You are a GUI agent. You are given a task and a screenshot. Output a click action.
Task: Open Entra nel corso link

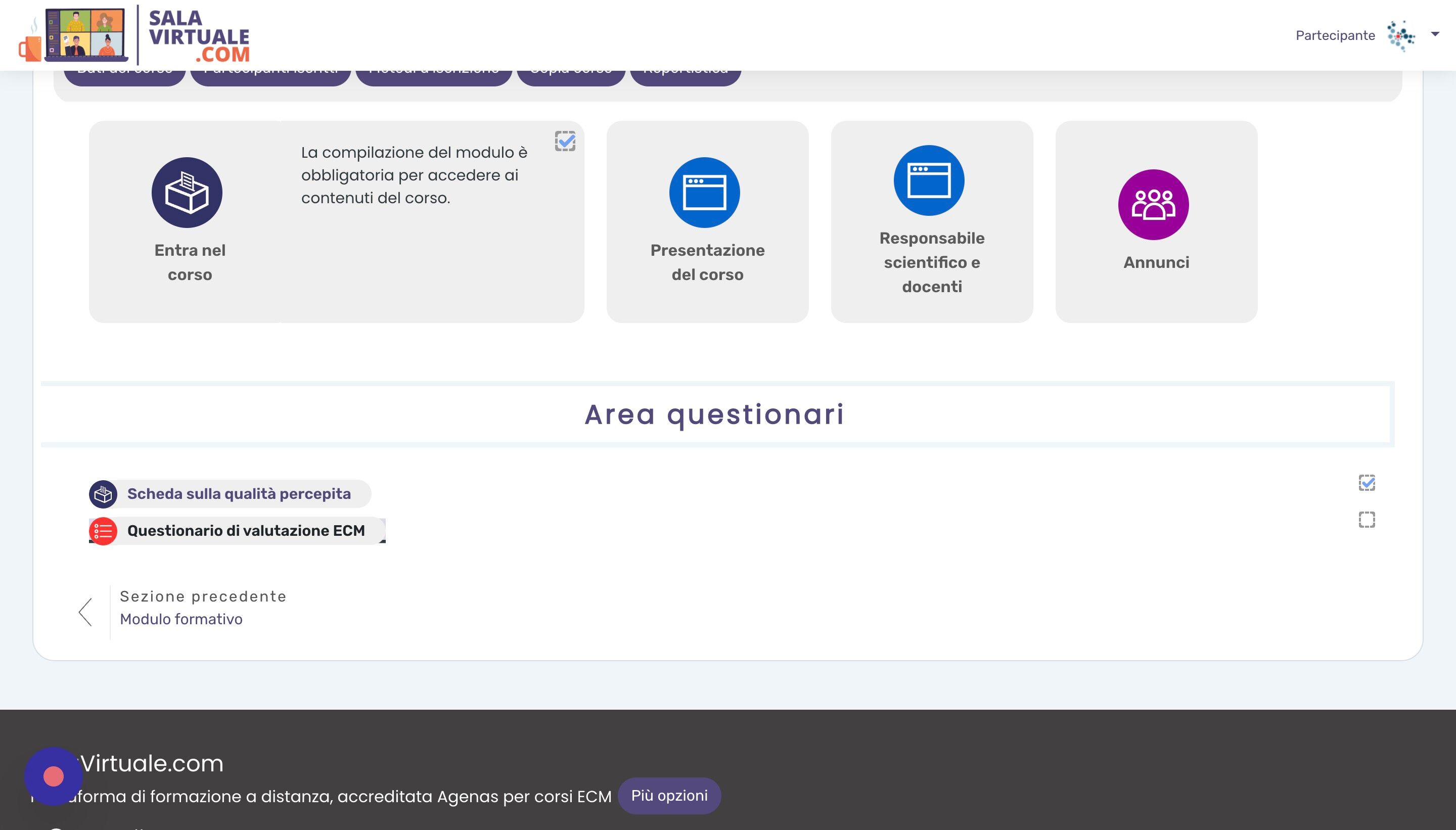point(190,262)
